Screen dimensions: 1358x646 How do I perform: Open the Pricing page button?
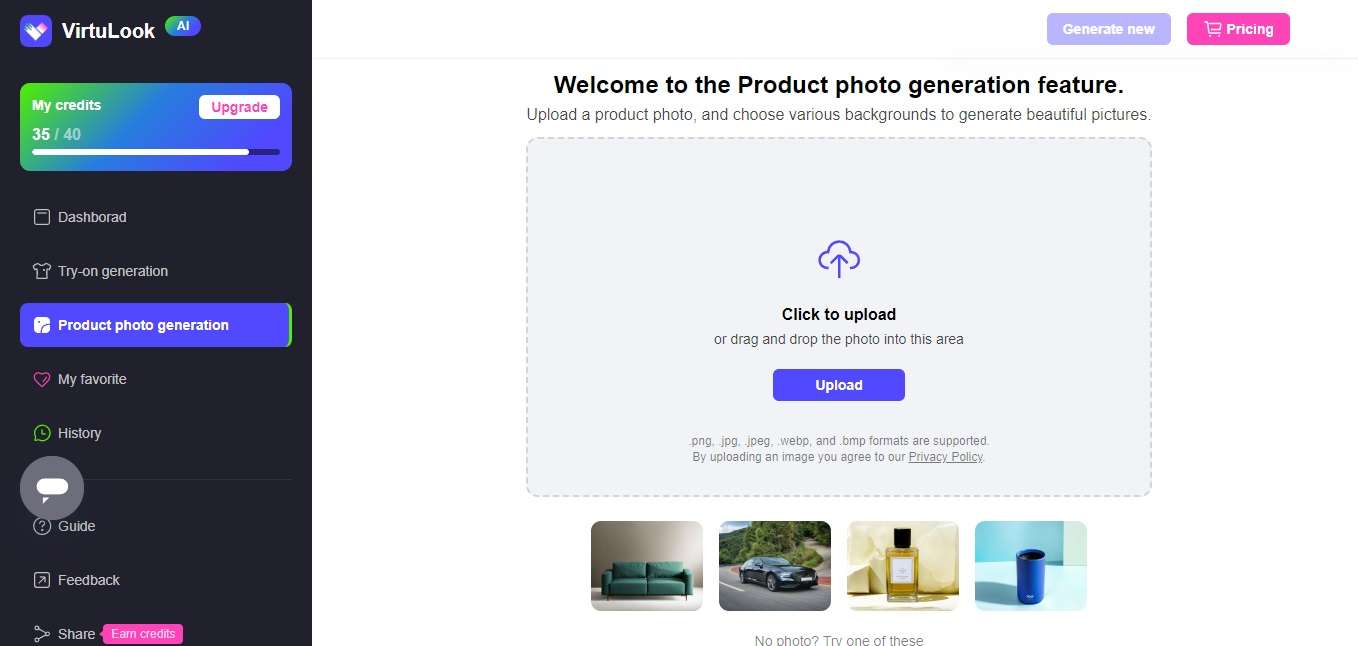tap(1238, 29)
